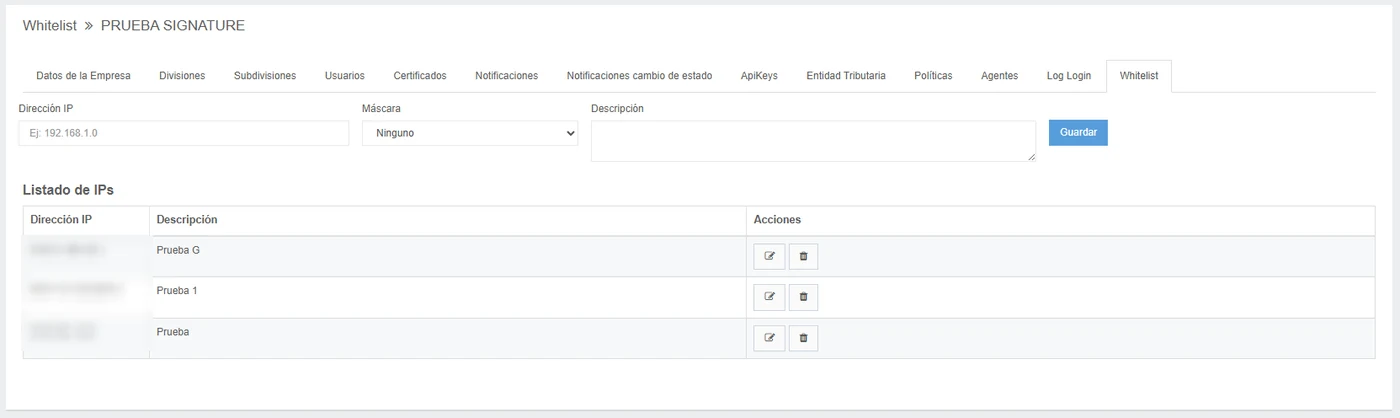
Task: Select the active Whitelist tab
Action: [x=1139, y=76]
